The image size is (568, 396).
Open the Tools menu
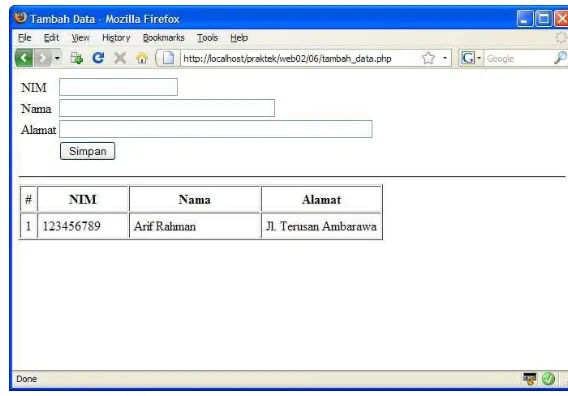[207, 38]
